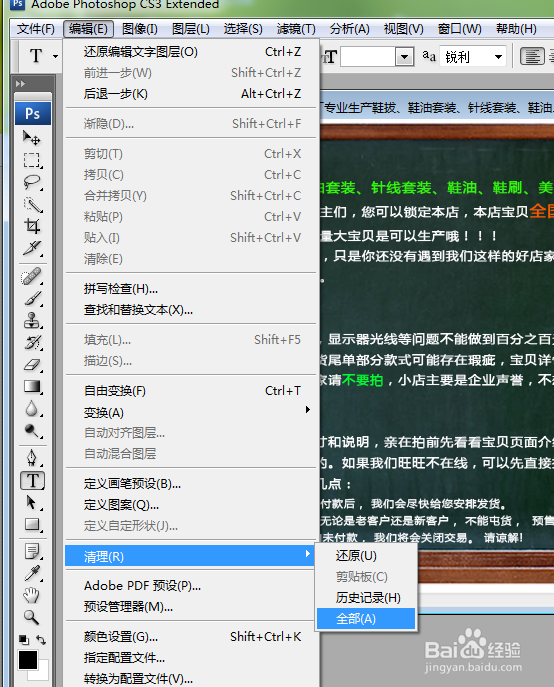This screenshot has width=554, height=687.
Task: Swap foreground and background colors
Action: click(41, 640)
